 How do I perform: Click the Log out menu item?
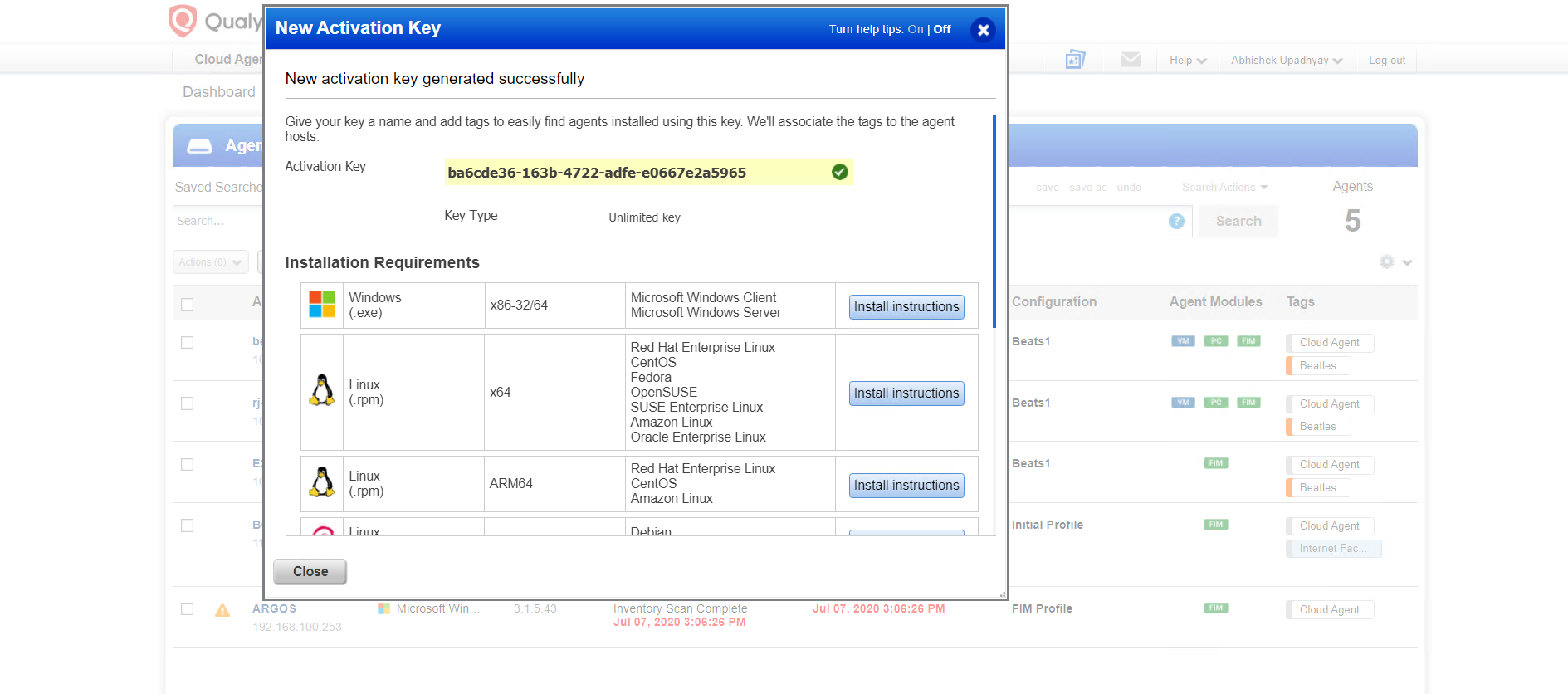click(1386, 61)
